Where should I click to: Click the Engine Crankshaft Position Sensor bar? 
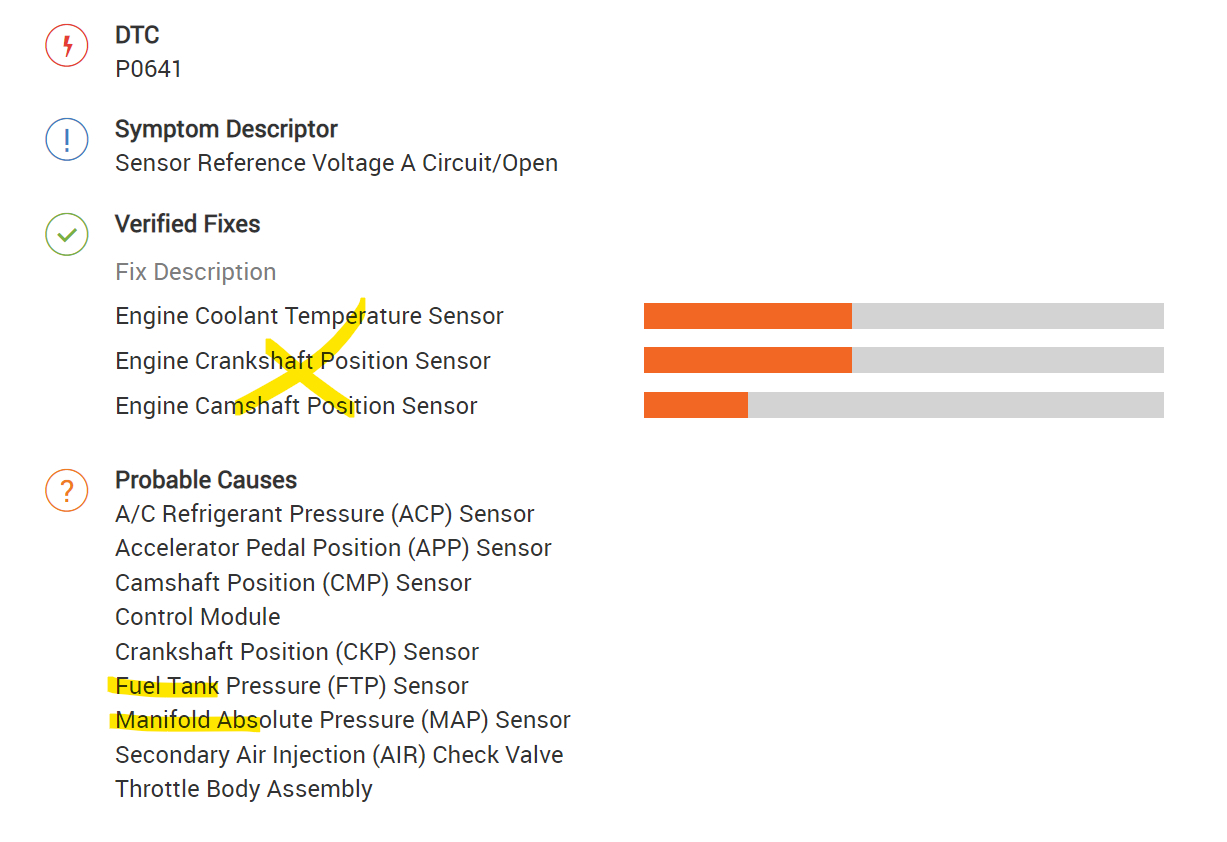903,360
